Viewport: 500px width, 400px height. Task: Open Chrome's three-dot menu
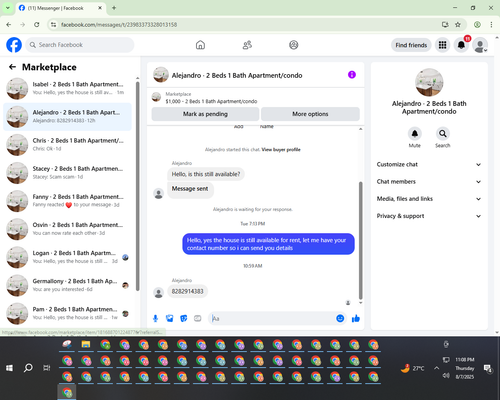pos(491,24)
